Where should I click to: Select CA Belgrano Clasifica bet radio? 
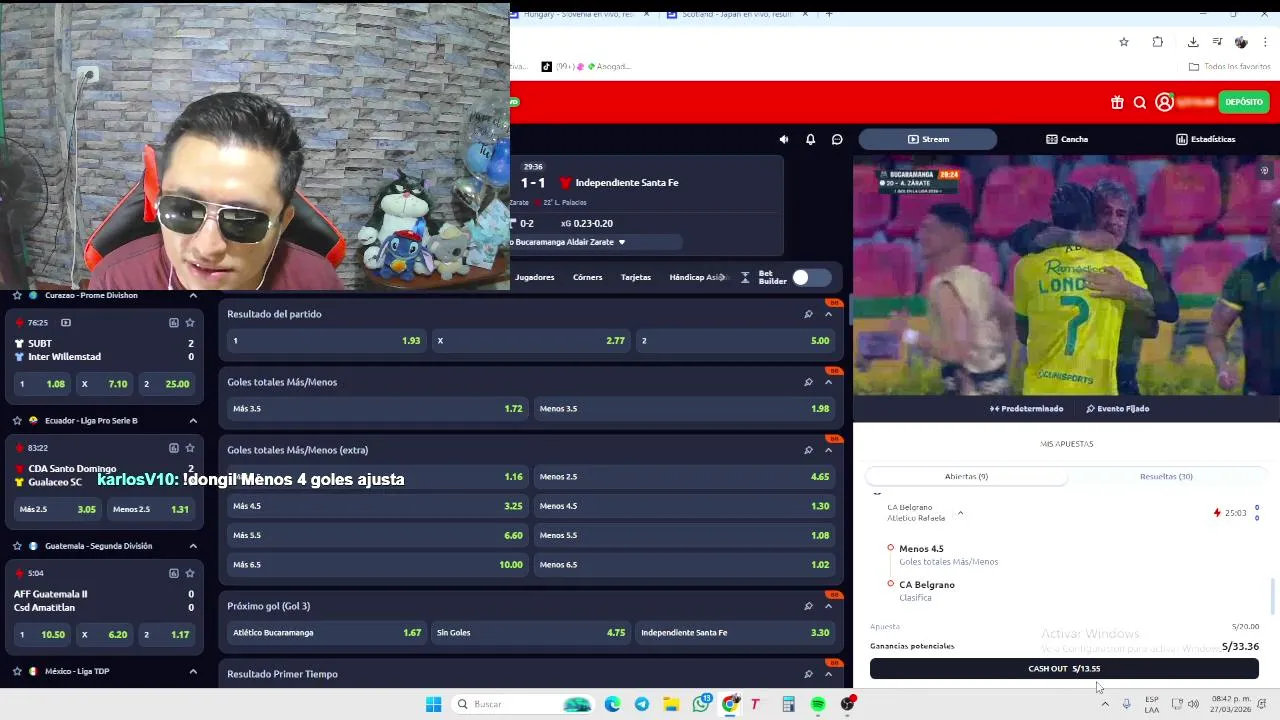point(890,584)
